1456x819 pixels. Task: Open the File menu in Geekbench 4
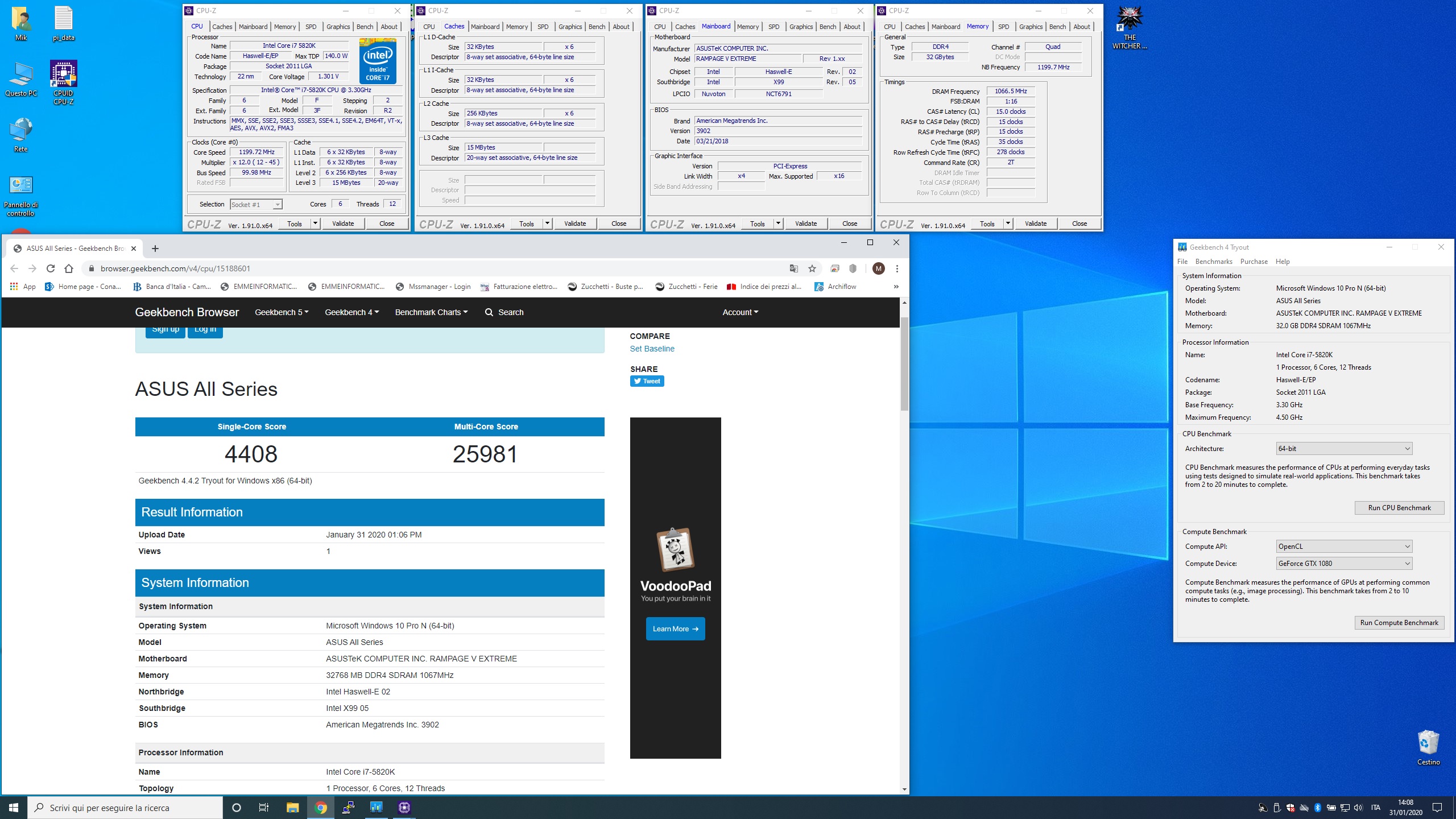pos(1182,262)
